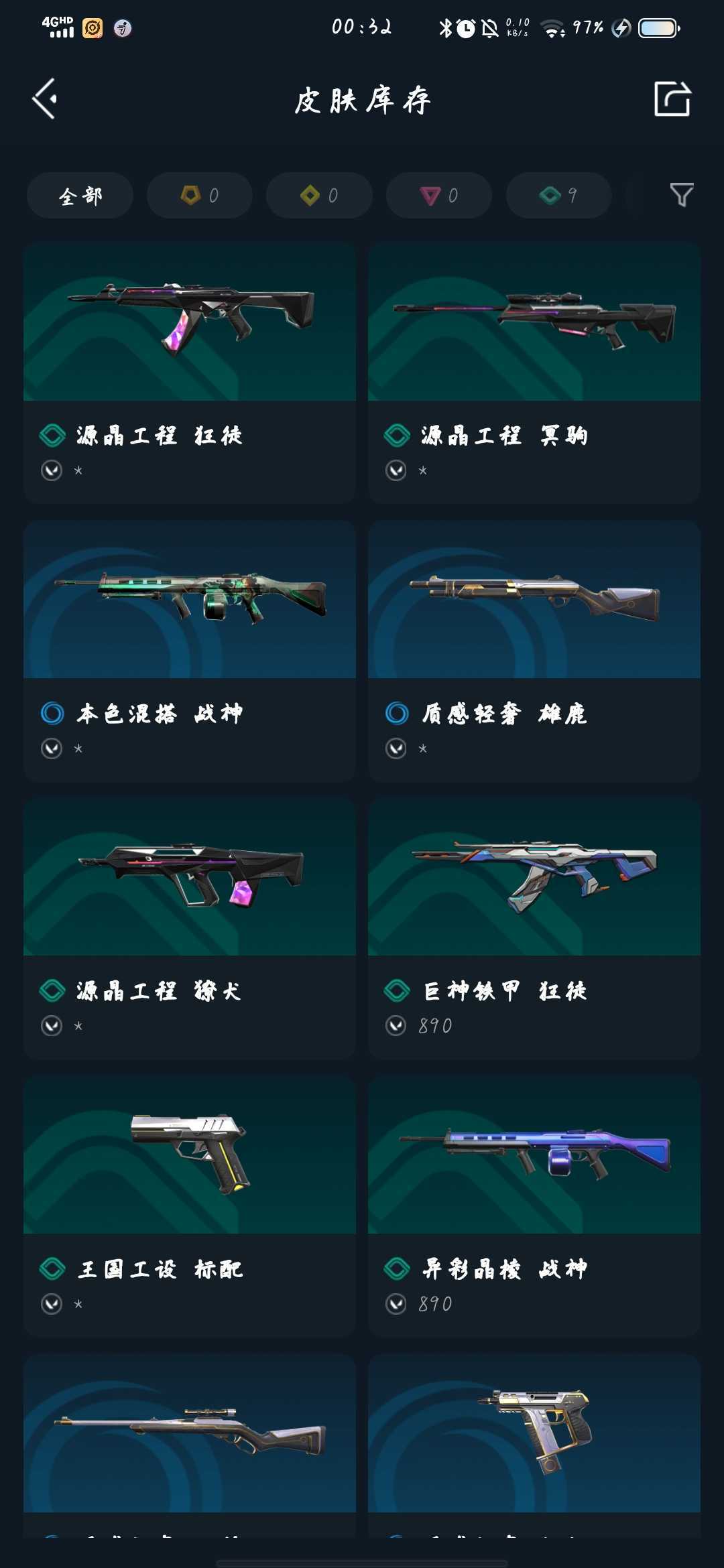Select the orange pentagon tier filter

coord(199,196)
